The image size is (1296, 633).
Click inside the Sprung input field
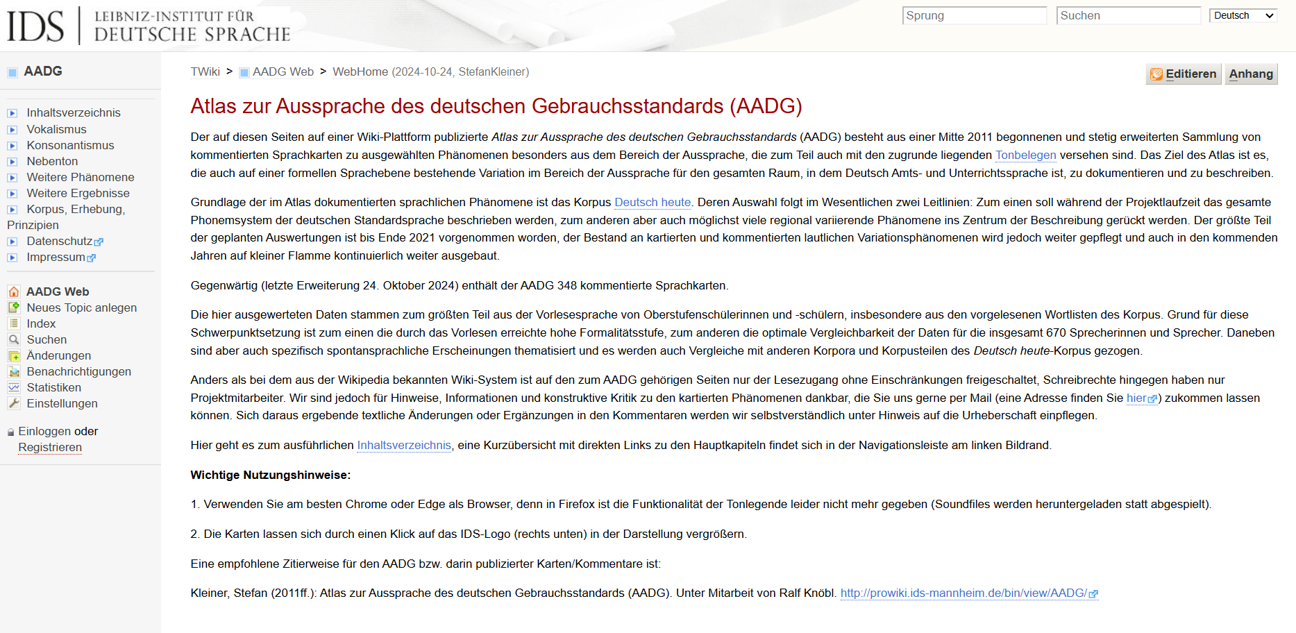[974, 15]
